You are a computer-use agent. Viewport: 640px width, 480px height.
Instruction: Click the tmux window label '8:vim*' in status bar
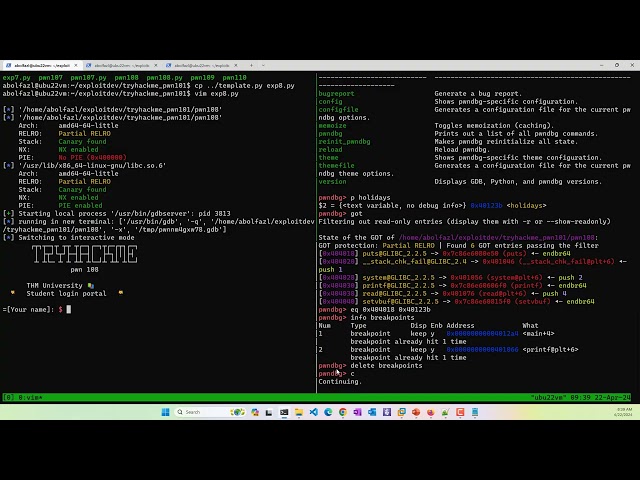coord(30,397)
